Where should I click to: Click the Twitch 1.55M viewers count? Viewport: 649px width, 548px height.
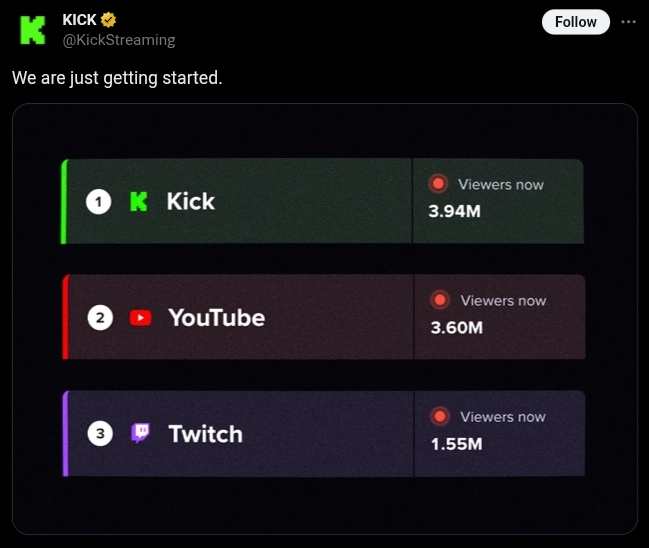click(457, 444)
